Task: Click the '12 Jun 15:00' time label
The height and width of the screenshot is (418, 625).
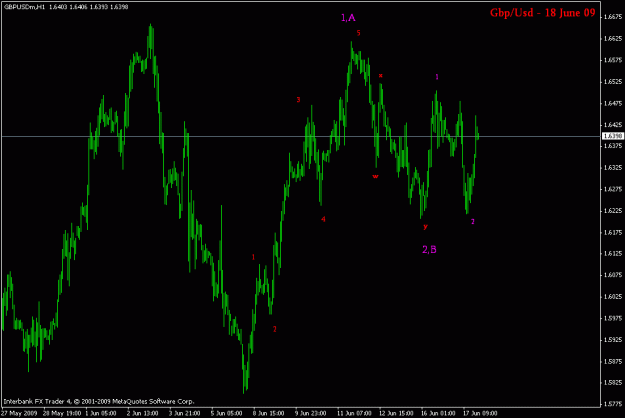Action: pos(396,413)
